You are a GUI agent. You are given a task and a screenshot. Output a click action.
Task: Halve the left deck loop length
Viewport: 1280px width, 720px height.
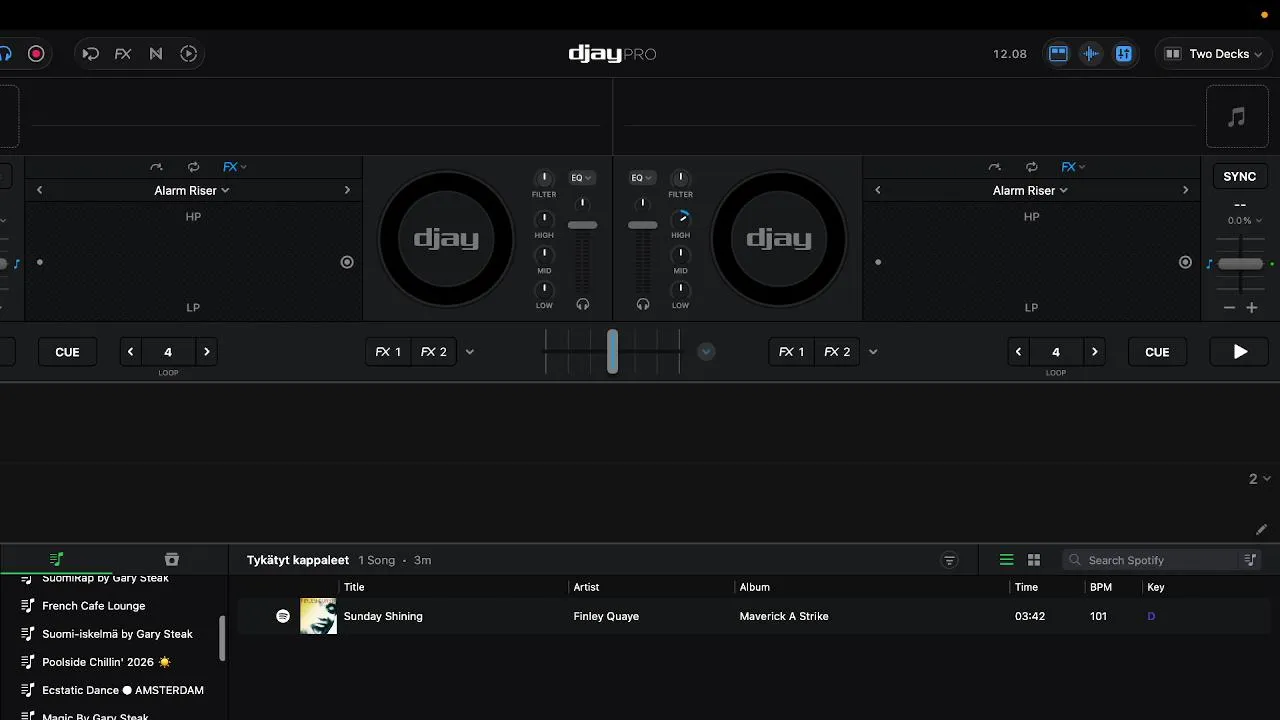131,352
